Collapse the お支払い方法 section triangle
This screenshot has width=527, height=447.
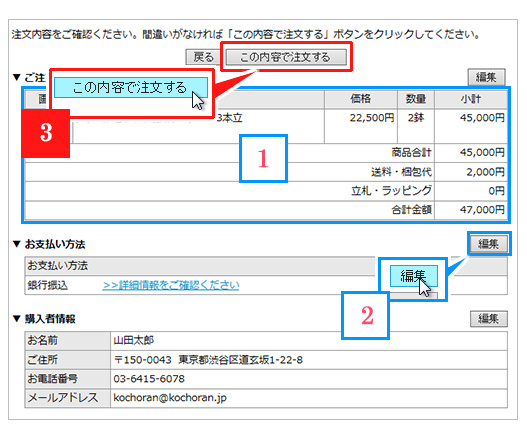click(16, 244)
